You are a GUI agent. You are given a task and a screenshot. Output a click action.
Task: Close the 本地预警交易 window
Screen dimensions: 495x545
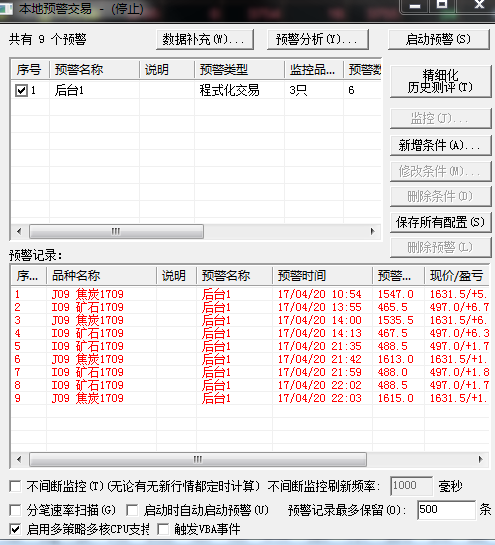[480, 5]
